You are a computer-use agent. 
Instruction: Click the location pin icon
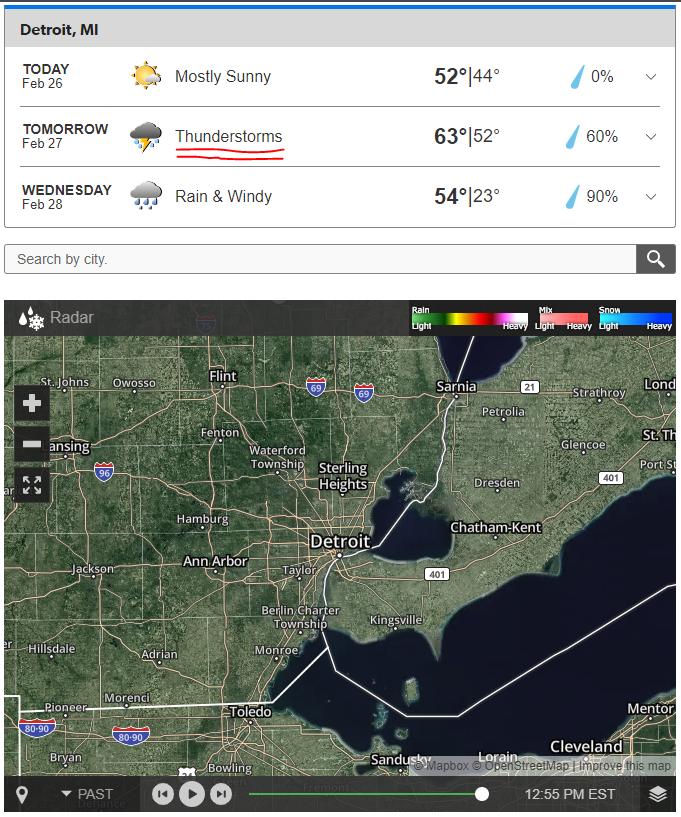(22, 795)
